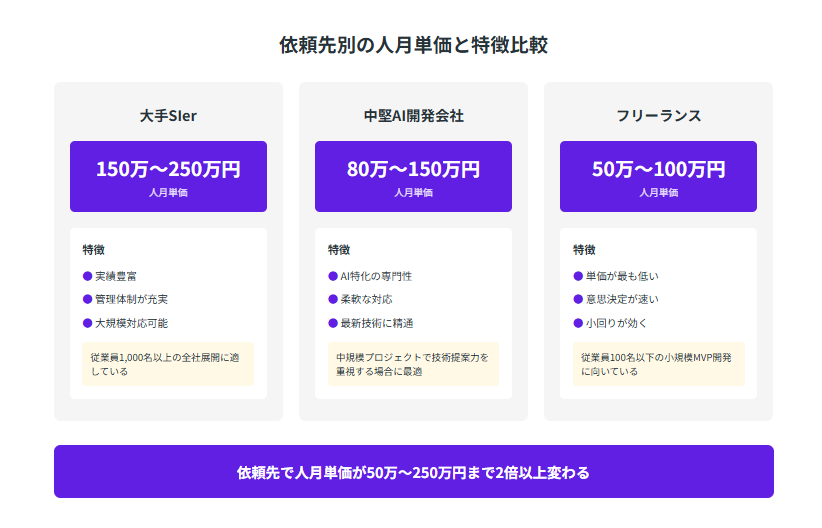Viewport: 822px width, 528px height.
Task: Click the 小規模MVP開発 yellow note box
Action: (x=658, y=364)
